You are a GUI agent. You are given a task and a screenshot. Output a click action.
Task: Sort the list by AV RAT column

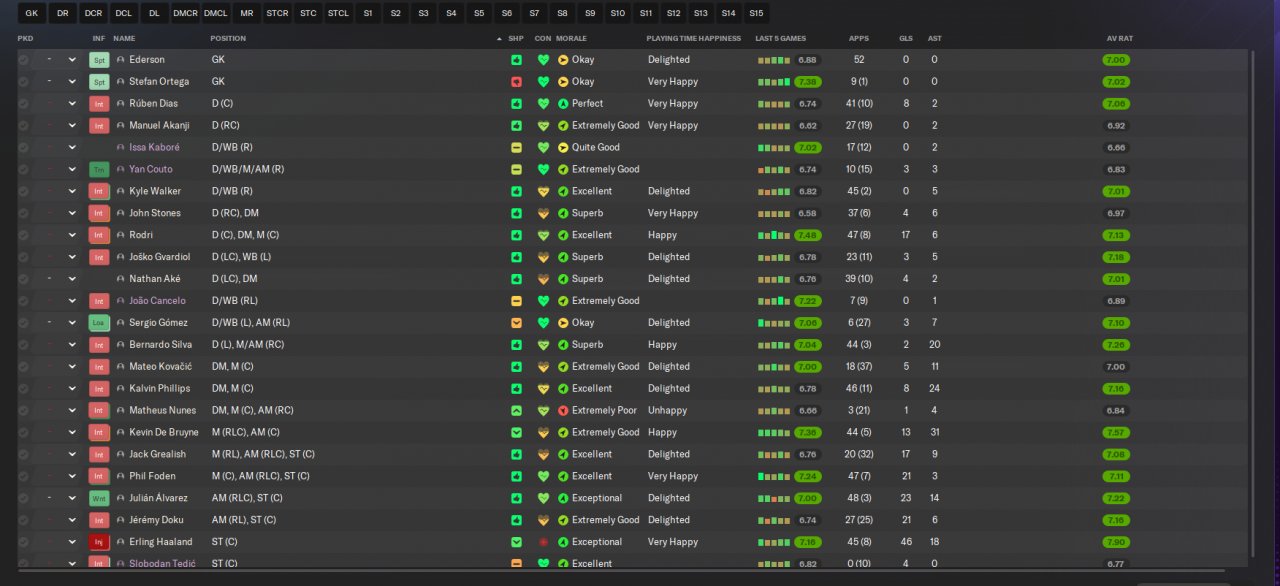tap(1119, 38)
